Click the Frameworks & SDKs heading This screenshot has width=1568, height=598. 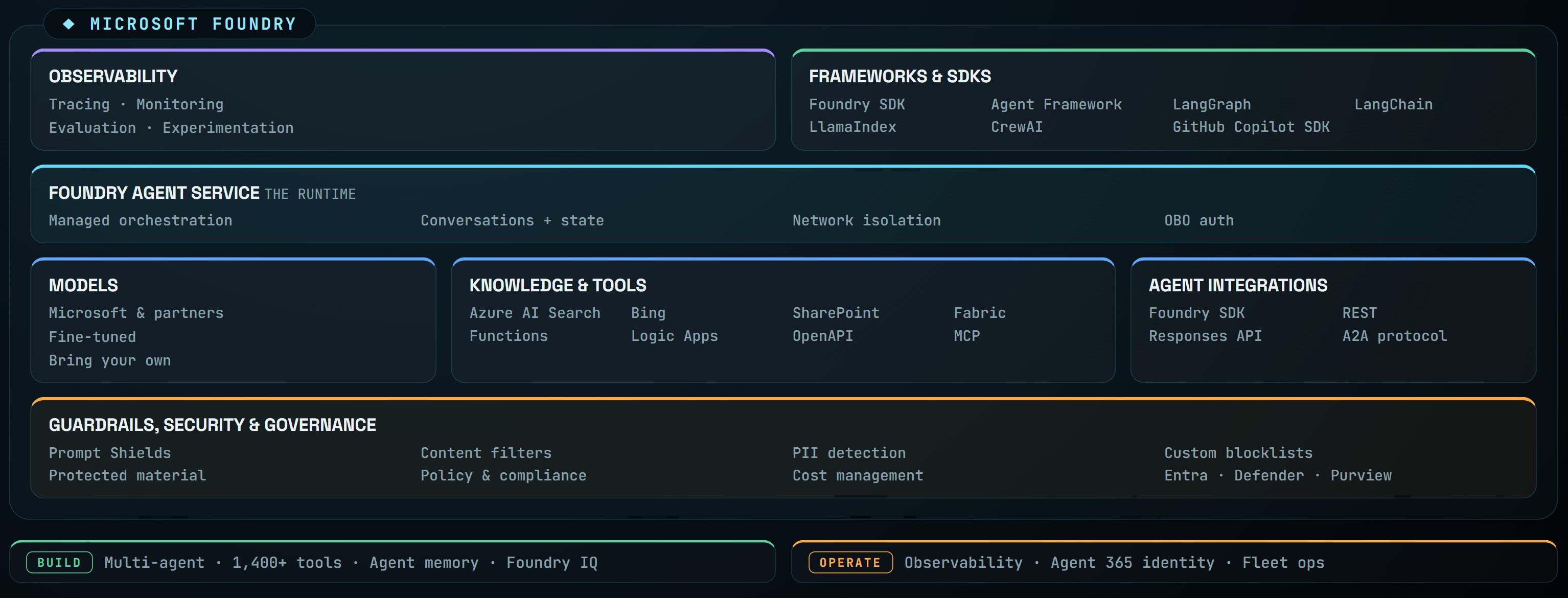(x=900, y=76)
